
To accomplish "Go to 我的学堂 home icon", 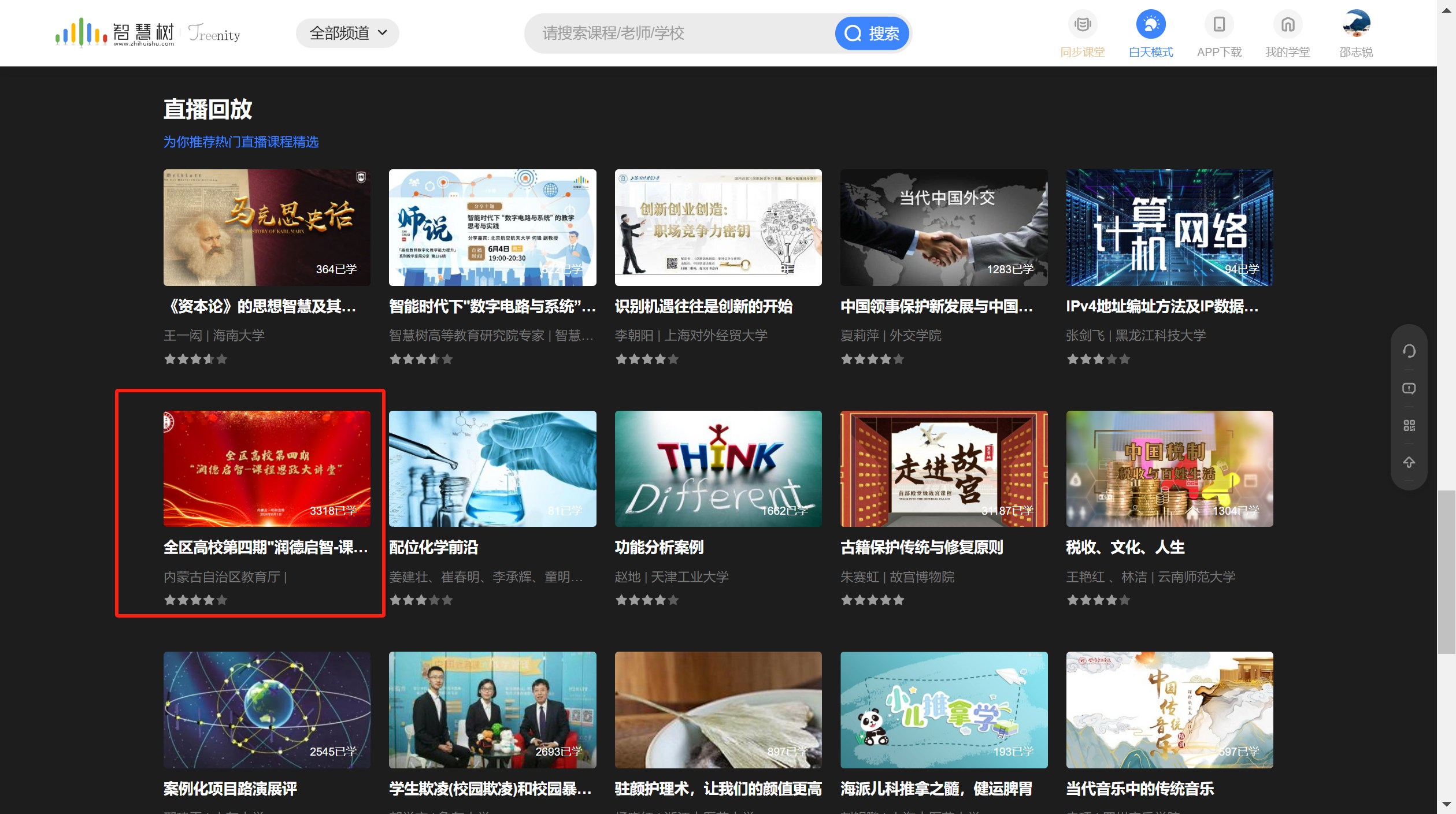I will [1287, 24].
